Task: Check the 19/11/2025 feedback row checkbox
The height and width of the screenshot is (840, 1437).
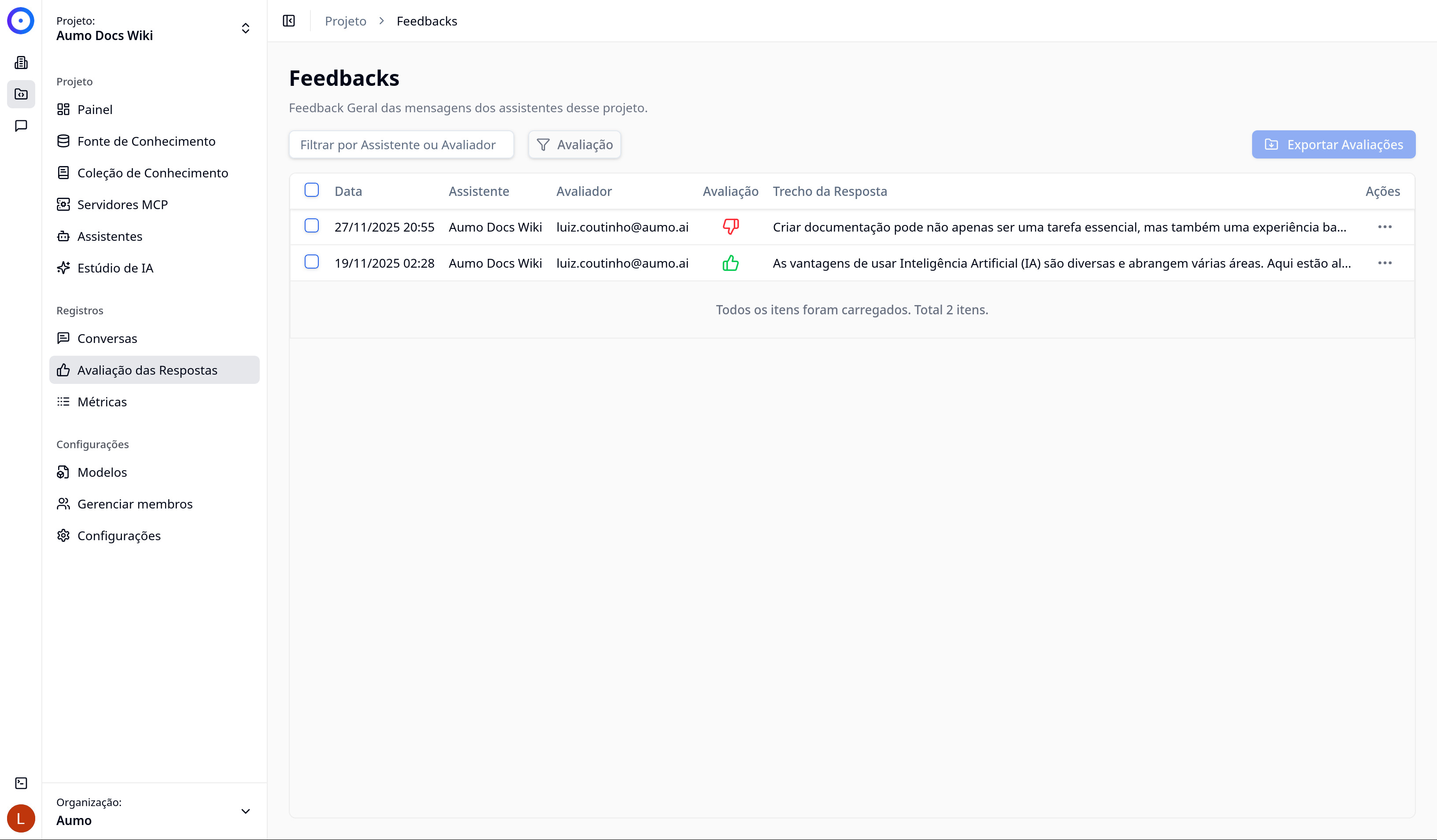Action: [x=311, y=263]
